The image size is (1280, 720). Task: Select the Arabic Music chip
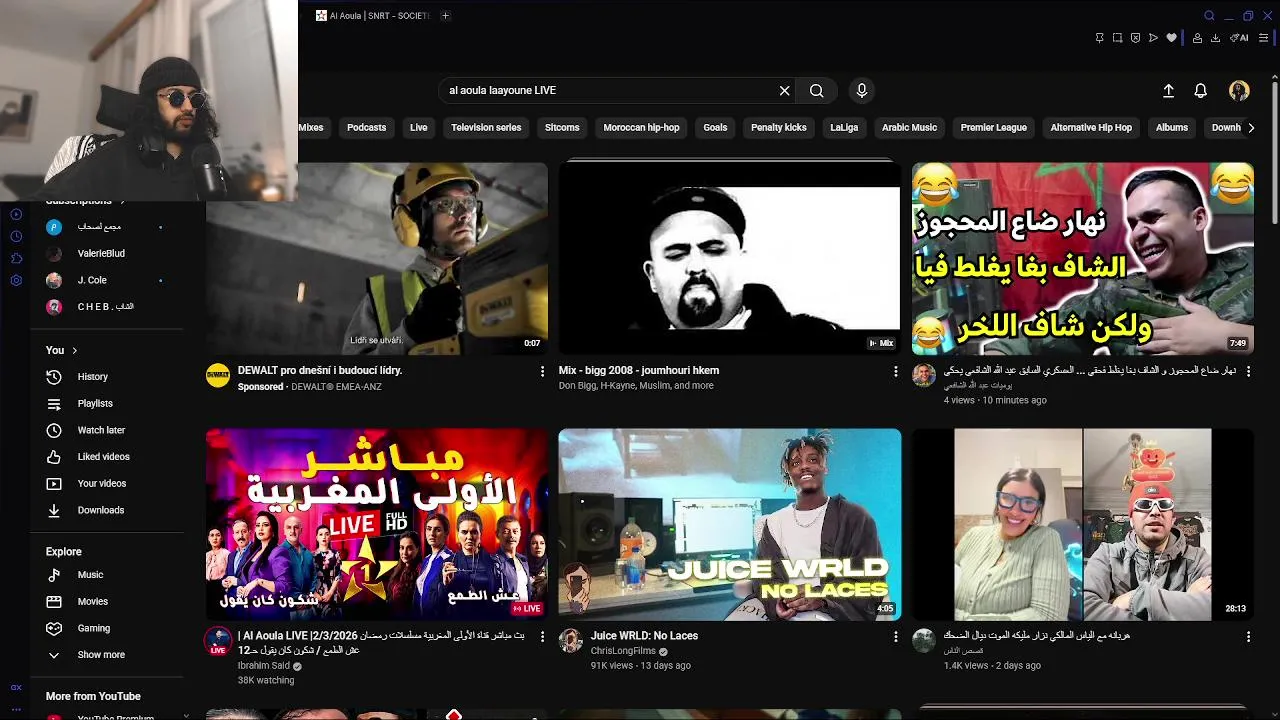[909, 128]
